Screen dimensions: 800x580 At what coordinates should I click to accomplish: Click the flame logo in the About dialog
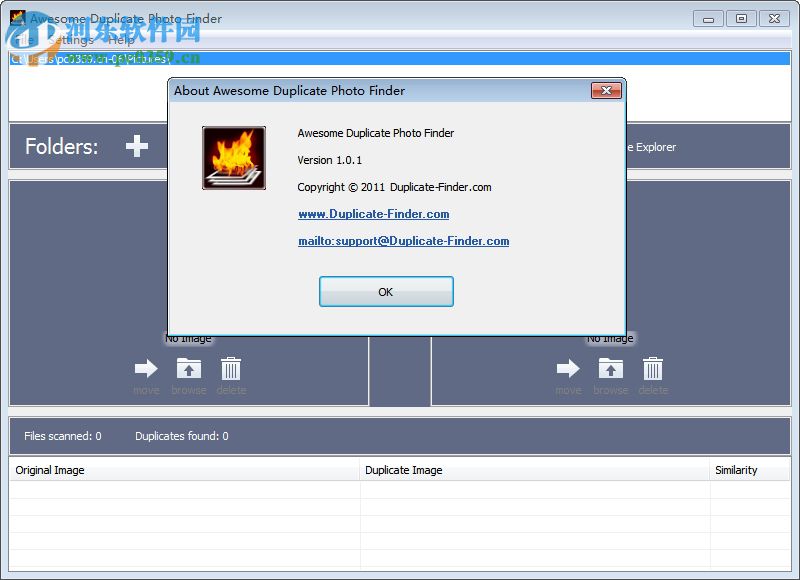click(x=233, y=157)
